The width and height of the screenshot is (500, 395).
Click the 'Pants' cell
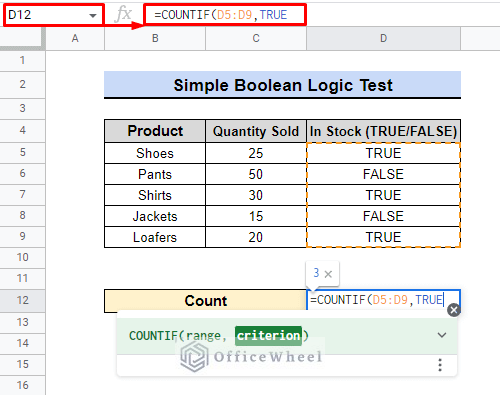pyautogui.click(x=155, y=174)
